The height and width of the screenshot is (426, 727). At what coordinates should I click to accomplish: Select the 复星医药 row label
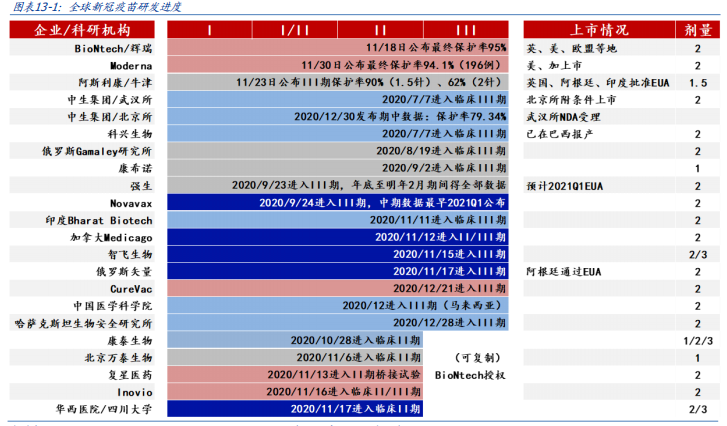(x=130, y=375)
